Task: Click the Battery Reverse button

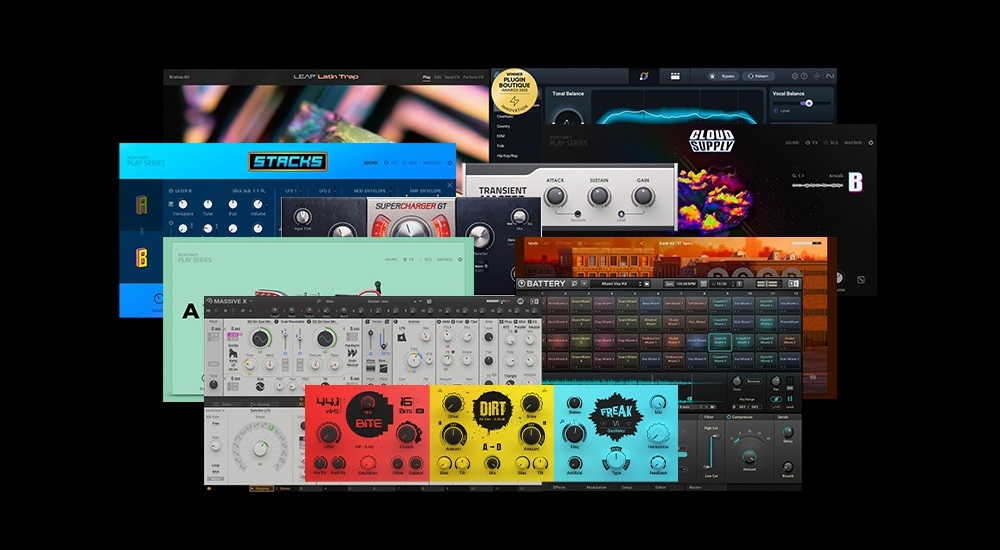Action: 754,381
